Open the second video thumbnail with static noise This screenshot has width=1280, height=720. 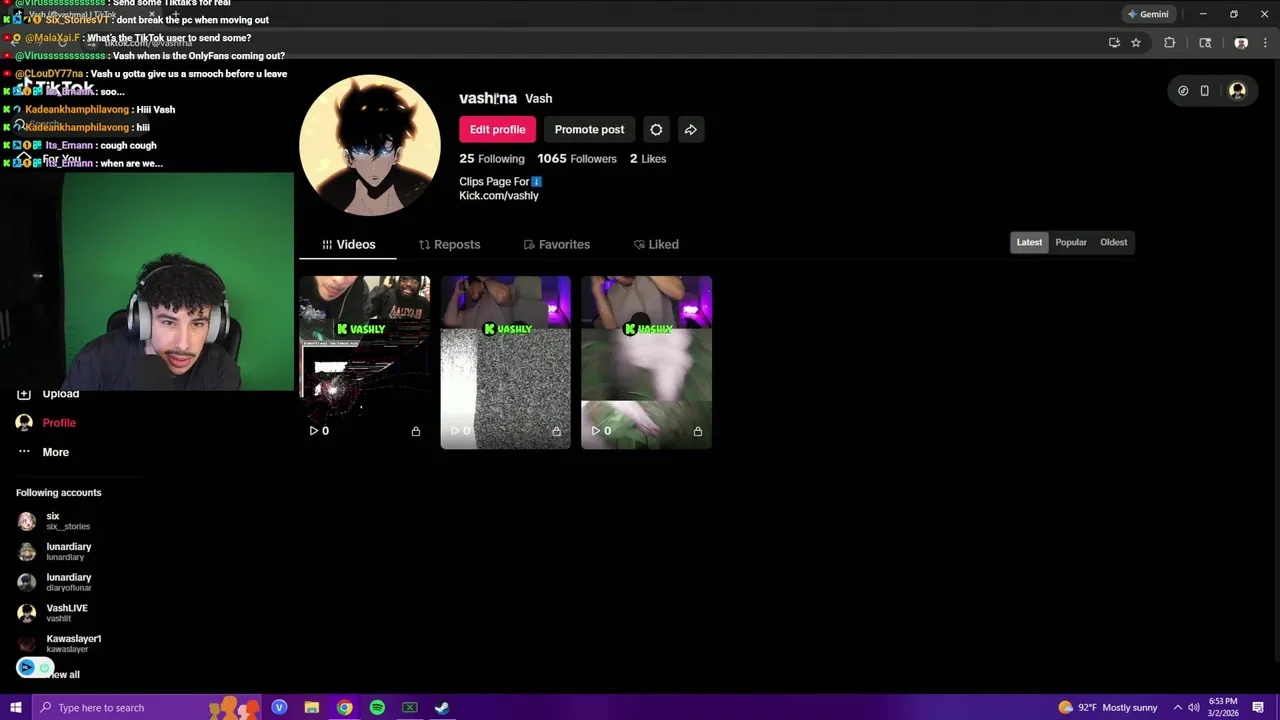(x=506, y=362)
